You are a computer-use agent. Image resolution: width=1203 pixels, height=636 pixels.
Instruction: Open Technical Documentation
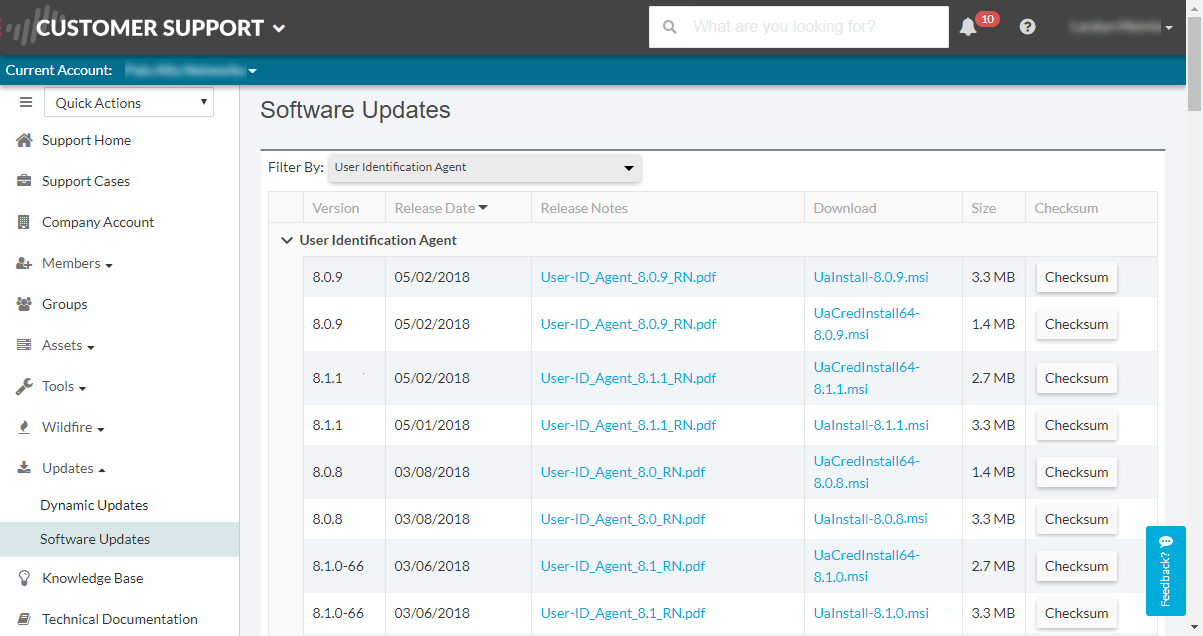(119, 619)
